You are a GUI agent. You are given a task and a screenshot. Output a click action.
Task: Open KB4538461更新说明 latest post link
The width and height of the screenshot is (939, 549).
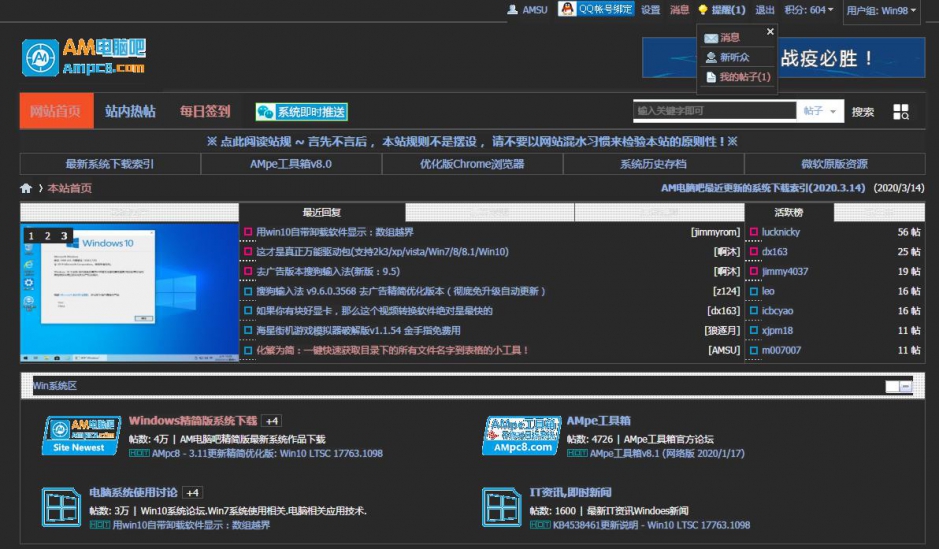(x=651, y=525)
